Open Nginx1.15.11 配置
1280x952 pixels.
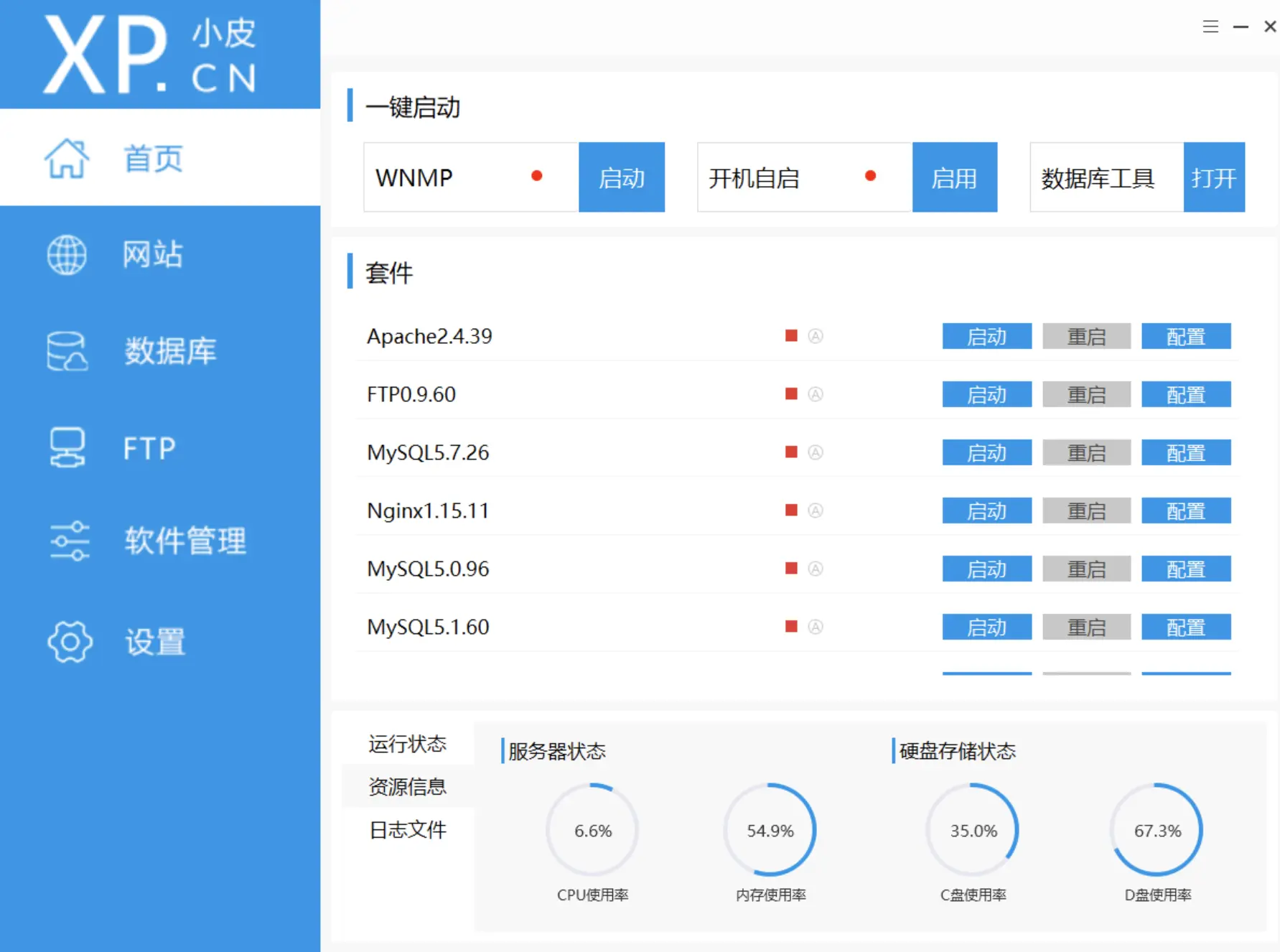point(1186,510)
